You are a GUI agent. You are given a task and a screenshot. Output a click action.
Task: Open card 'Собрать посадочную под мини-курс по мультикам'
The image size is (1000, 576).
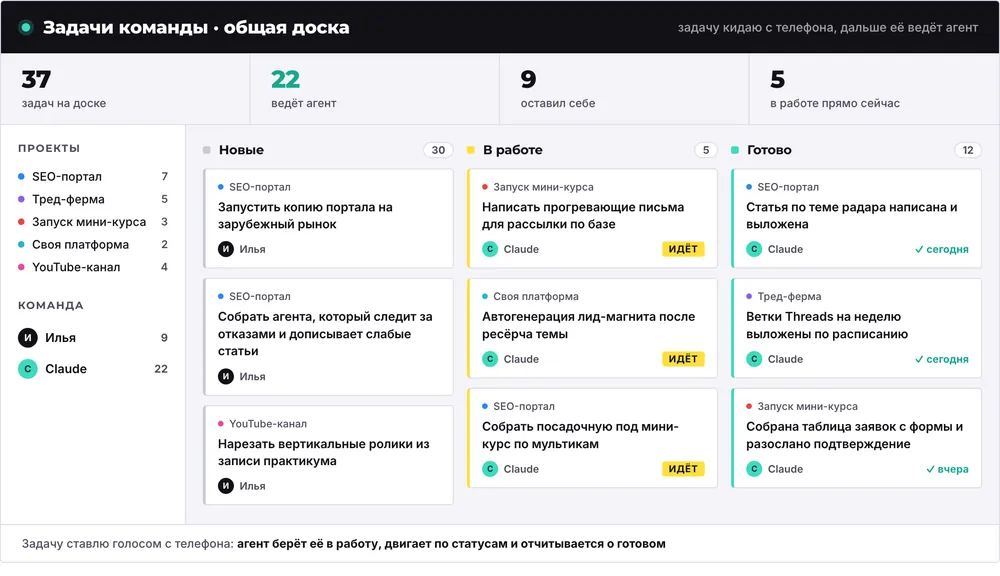[x=592, y=438]
